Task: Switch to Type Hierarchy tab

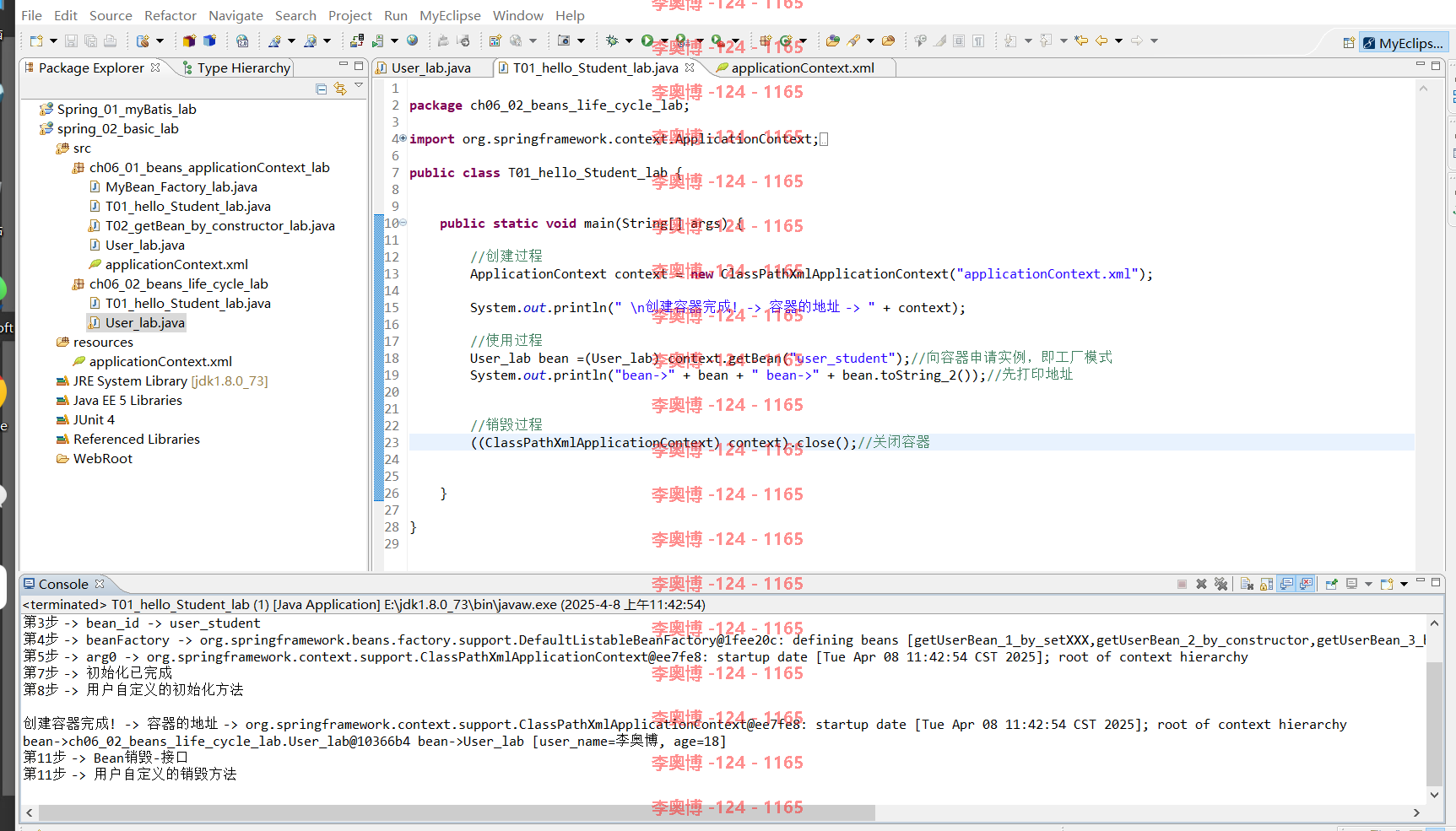Action: [x=236, y=67]
